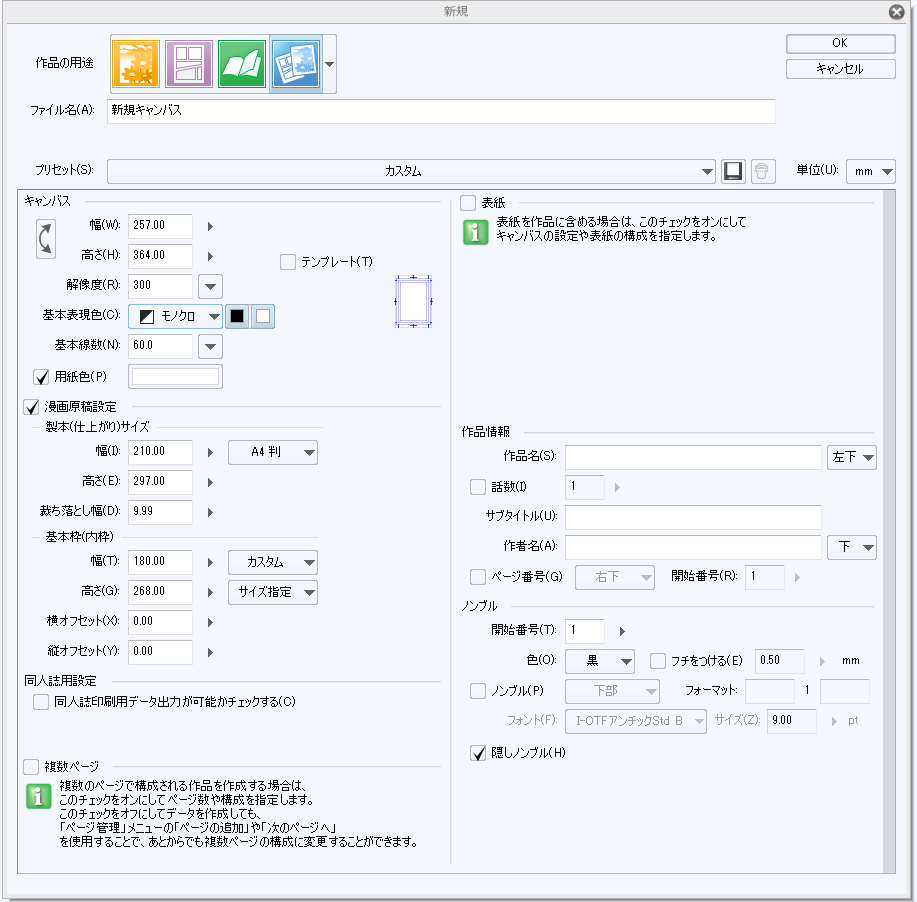Enable the 話数 checkbox
Image resolution: width=917 pixels, height=902 pixels.
pyautogui.click(x=478, y=487)
